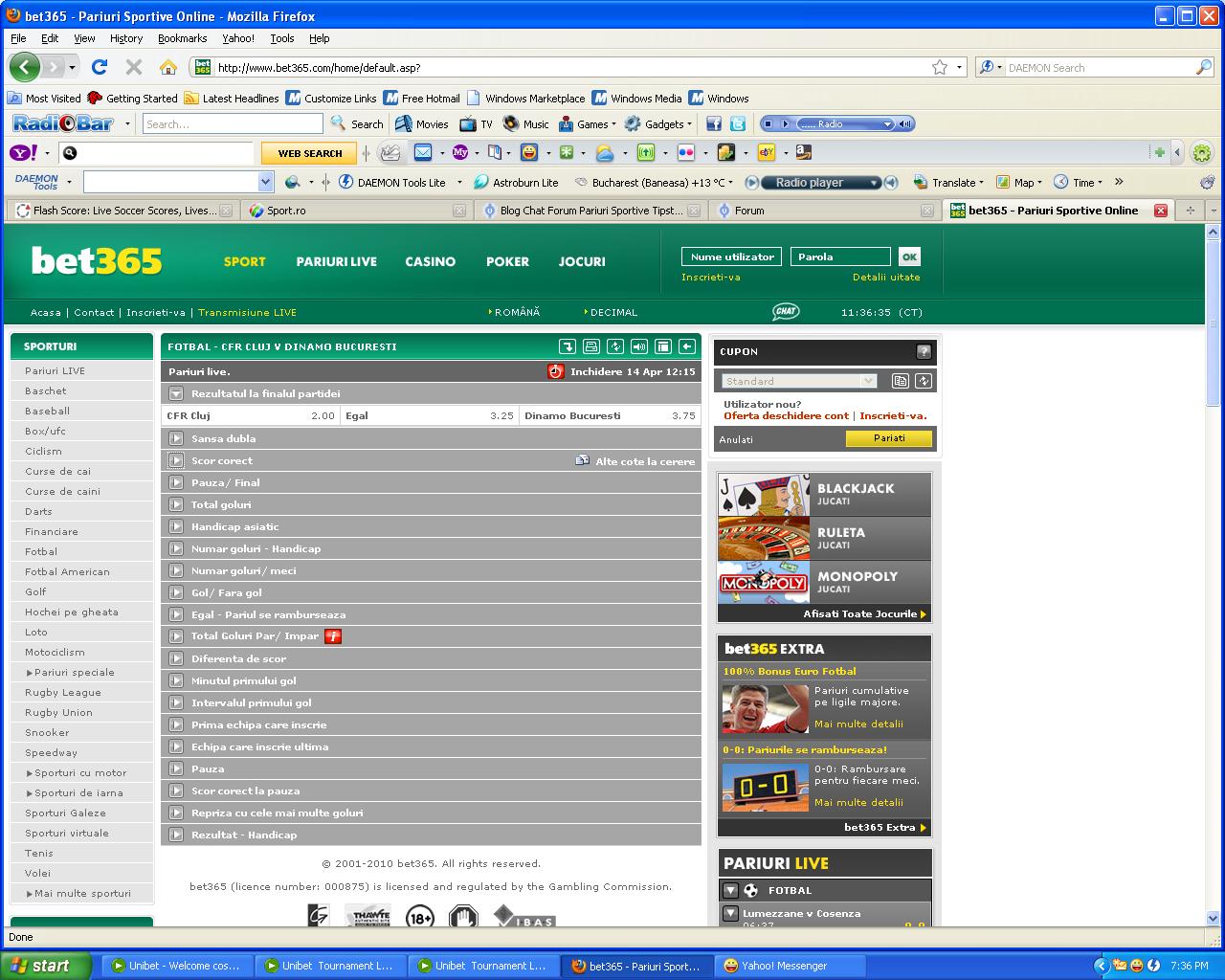Expand the Handicap asiatic market
Screen dimensions: 1225x980
pyautogui.click(x=175, y=526)
